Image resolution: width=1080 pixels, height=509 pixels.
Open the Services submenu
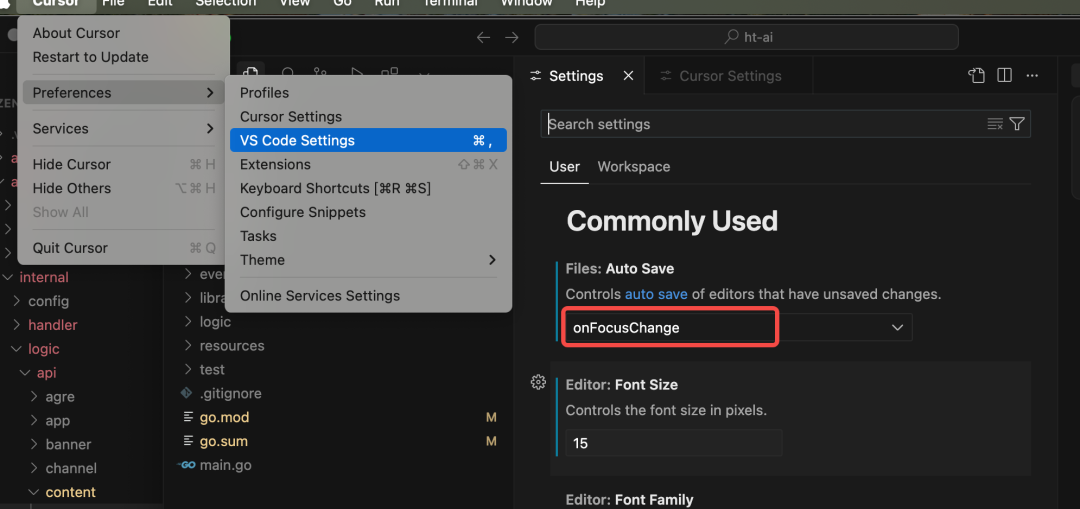[123, 128]
